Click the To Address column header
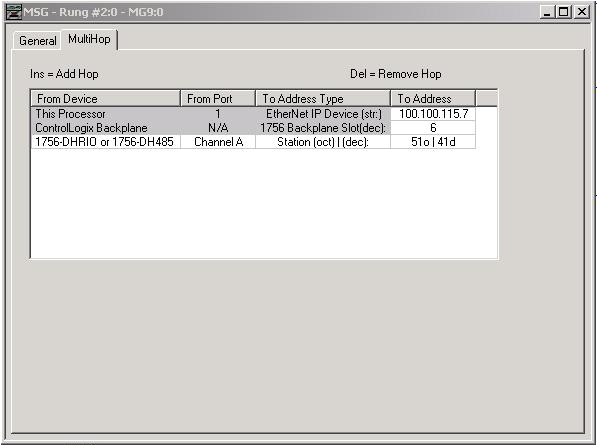The height and width of the screenshot is (446, 598). coord(433,98)
